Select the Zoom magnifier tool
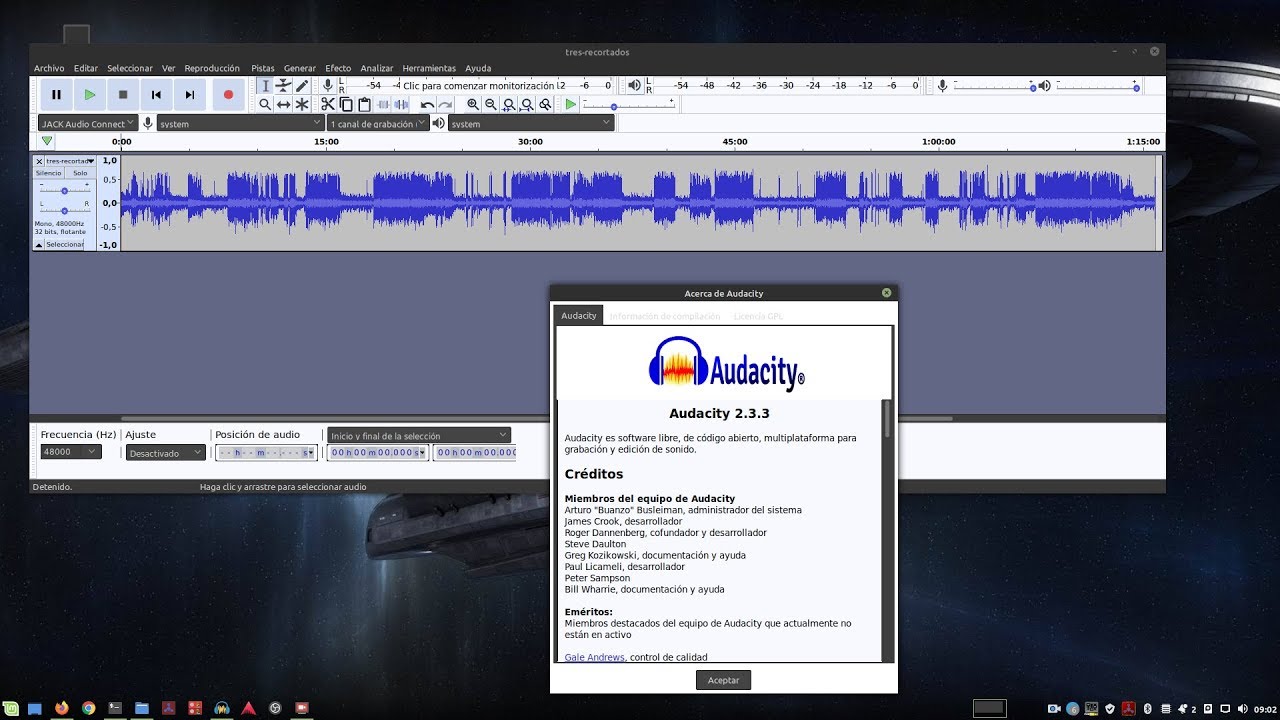The width and height of the screenshot is (1280, 720). pyautogui.click(x=265, y=104)
